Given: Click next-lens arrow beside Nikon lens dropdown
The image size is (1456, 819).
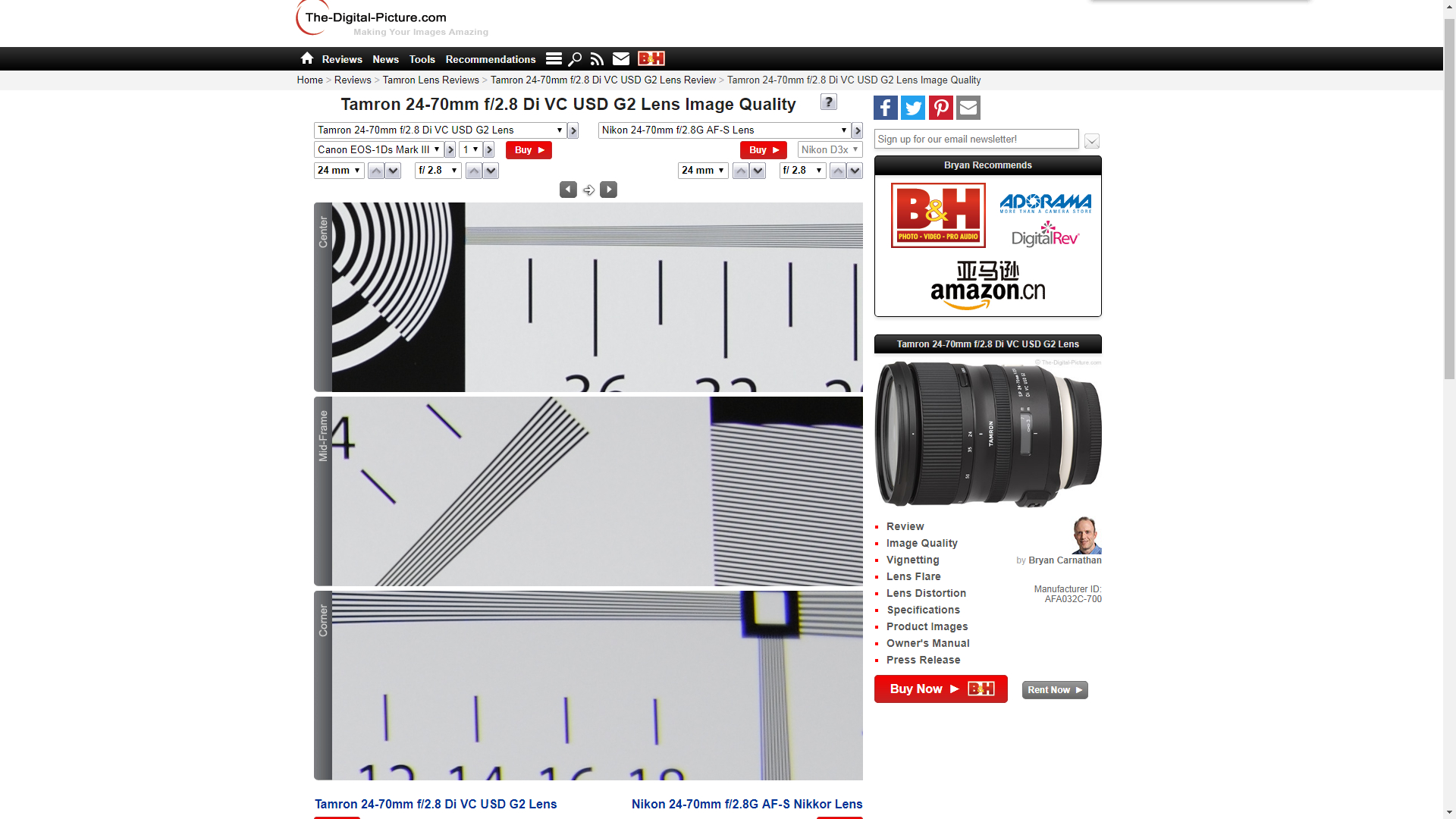Looking at the screenshot, I should pyautogui.click(x=857, y=130).
